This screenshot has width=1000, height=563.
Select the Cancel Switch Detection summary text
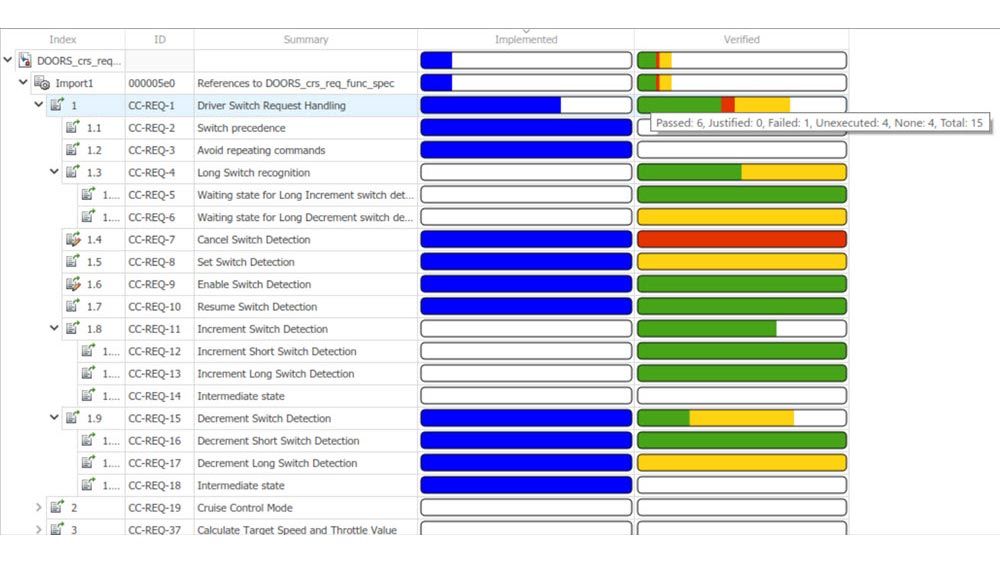[253, 240]
